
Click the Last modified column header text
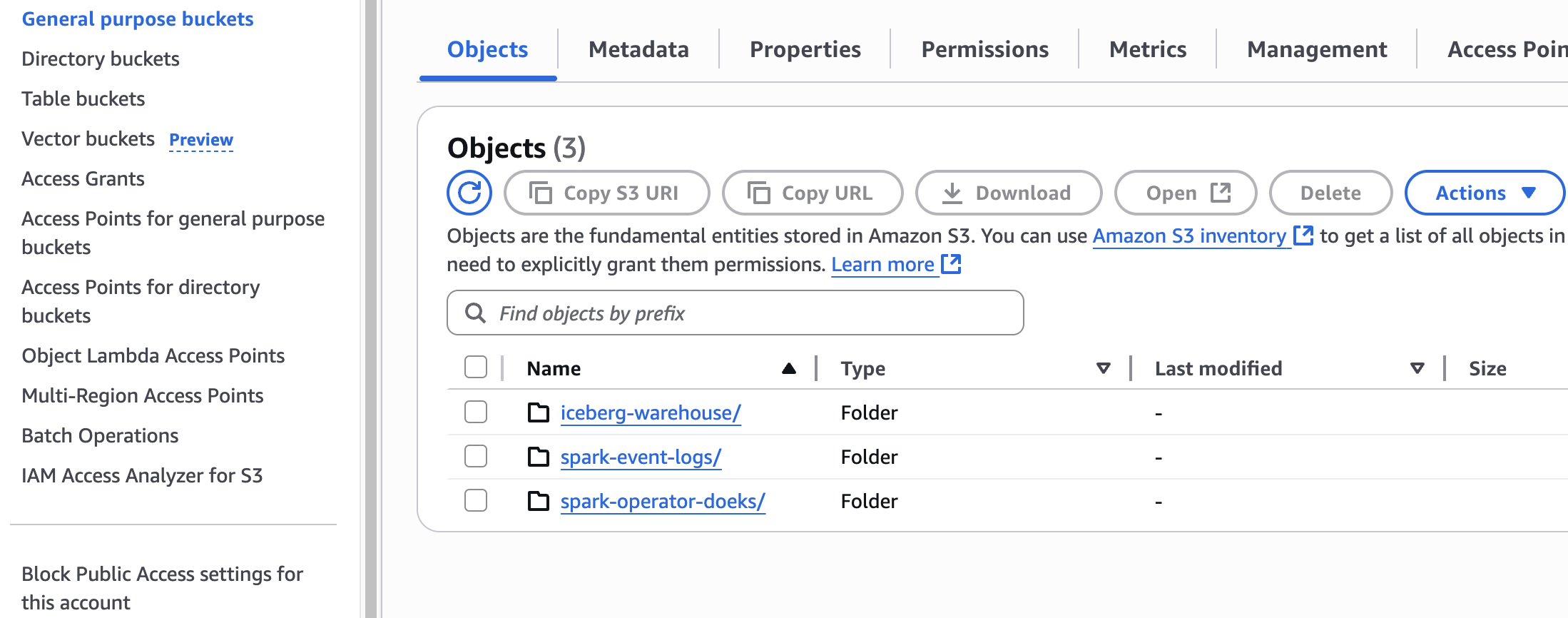pos(1218,368)
